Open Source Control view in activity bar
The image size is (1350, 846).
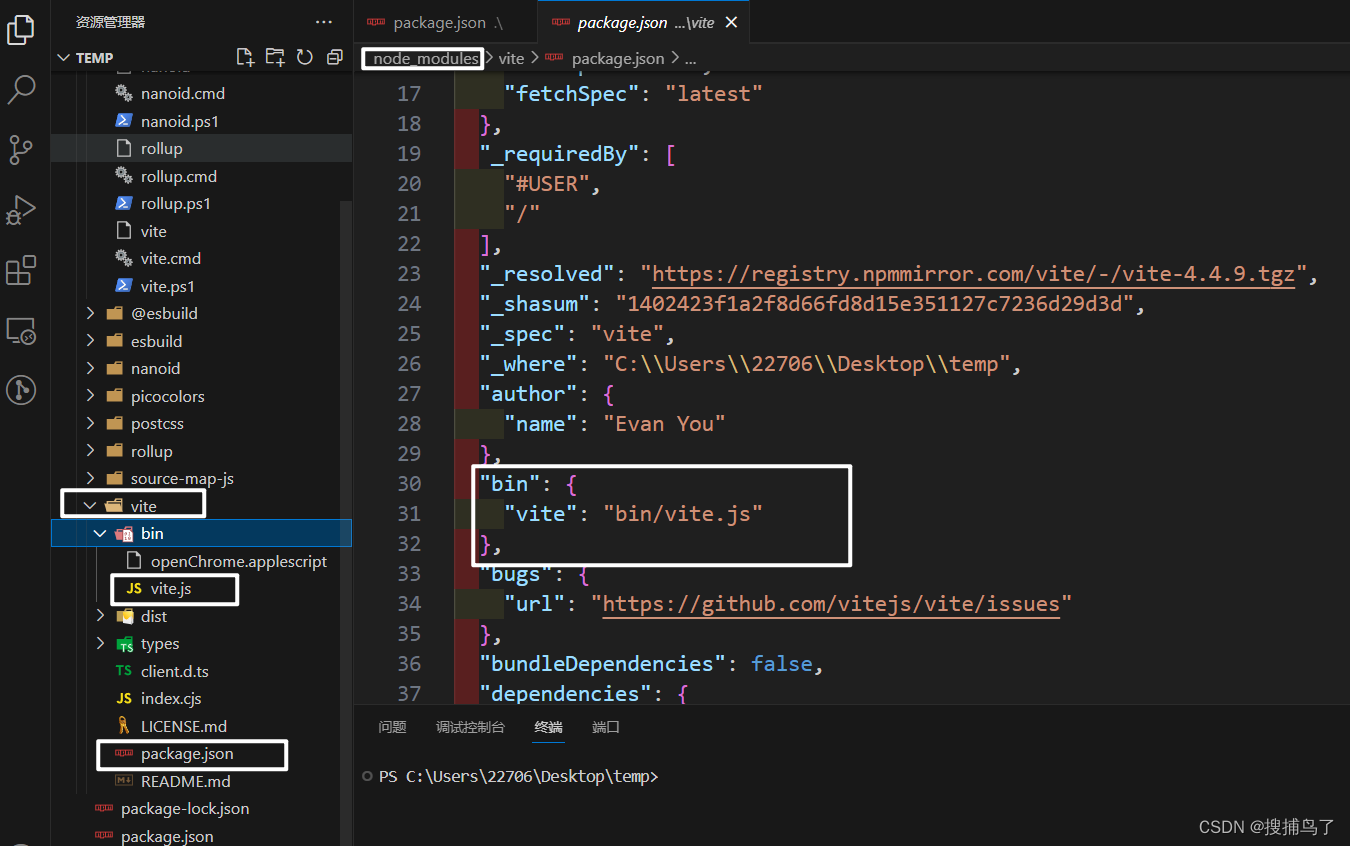pos(21,150)
